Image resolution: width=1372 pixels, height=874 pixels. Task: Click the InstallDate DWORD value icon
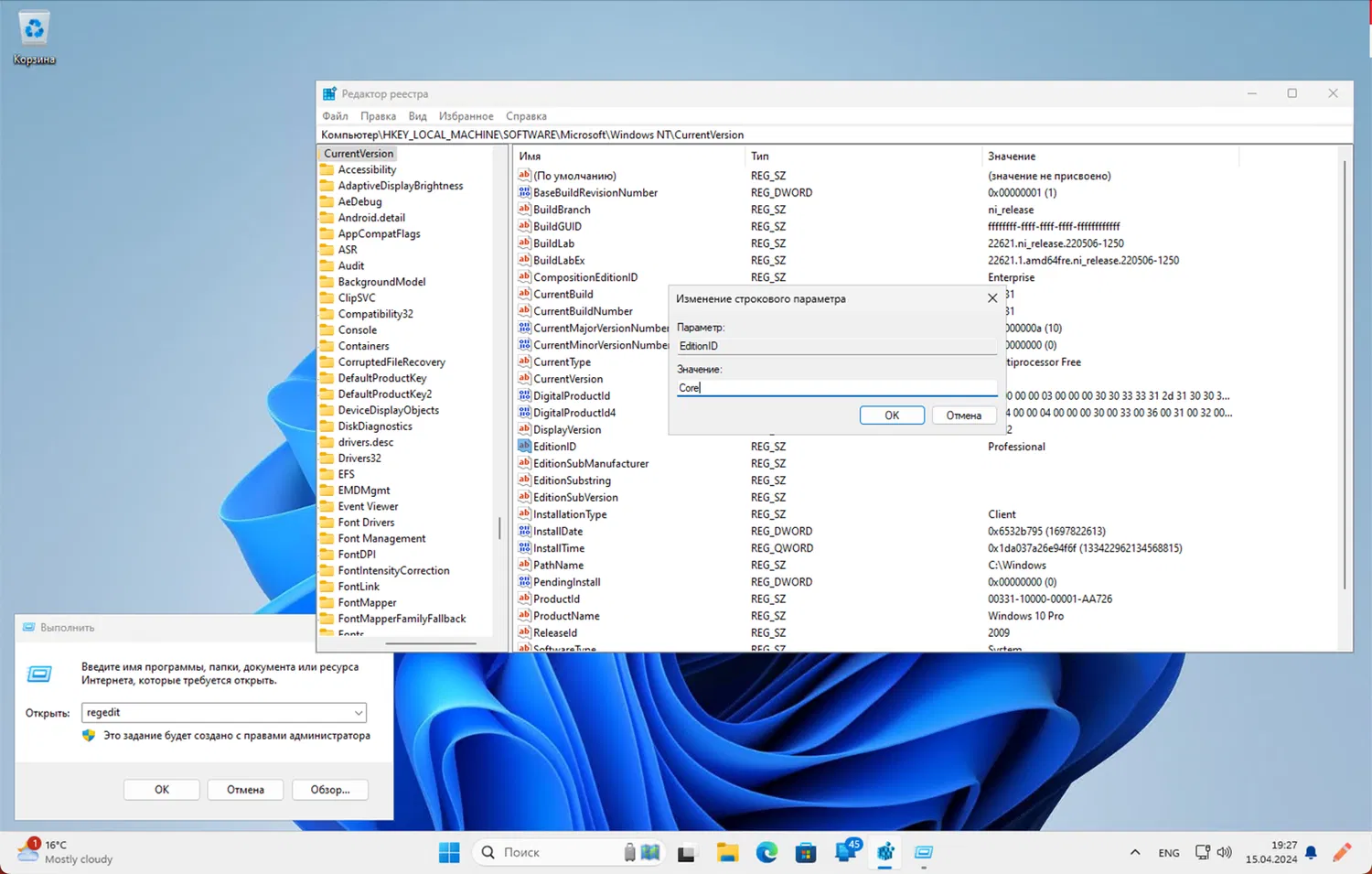click(x=524, y=531)
